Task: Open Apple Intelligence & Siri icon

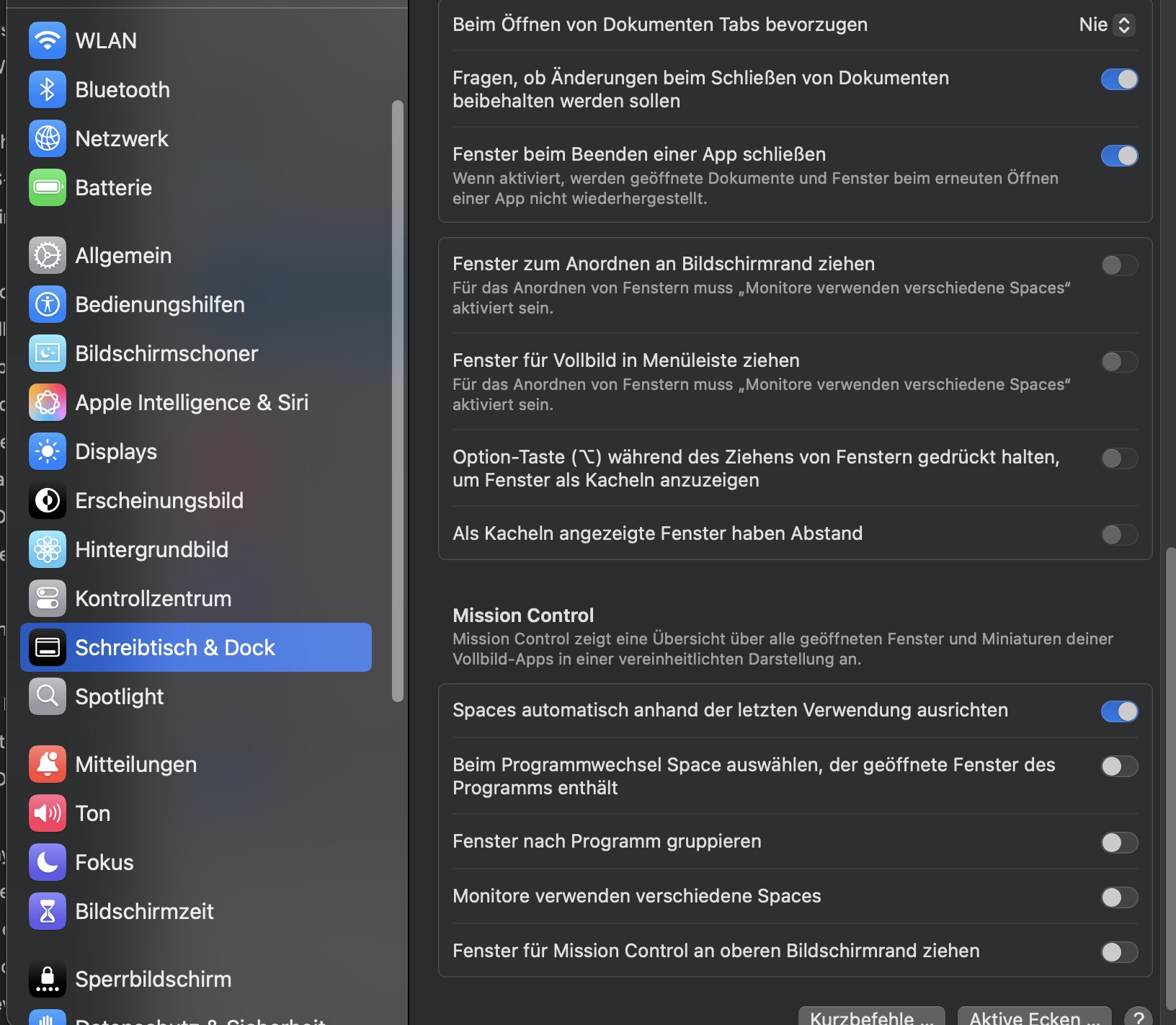Action: [x=48, y=402]
